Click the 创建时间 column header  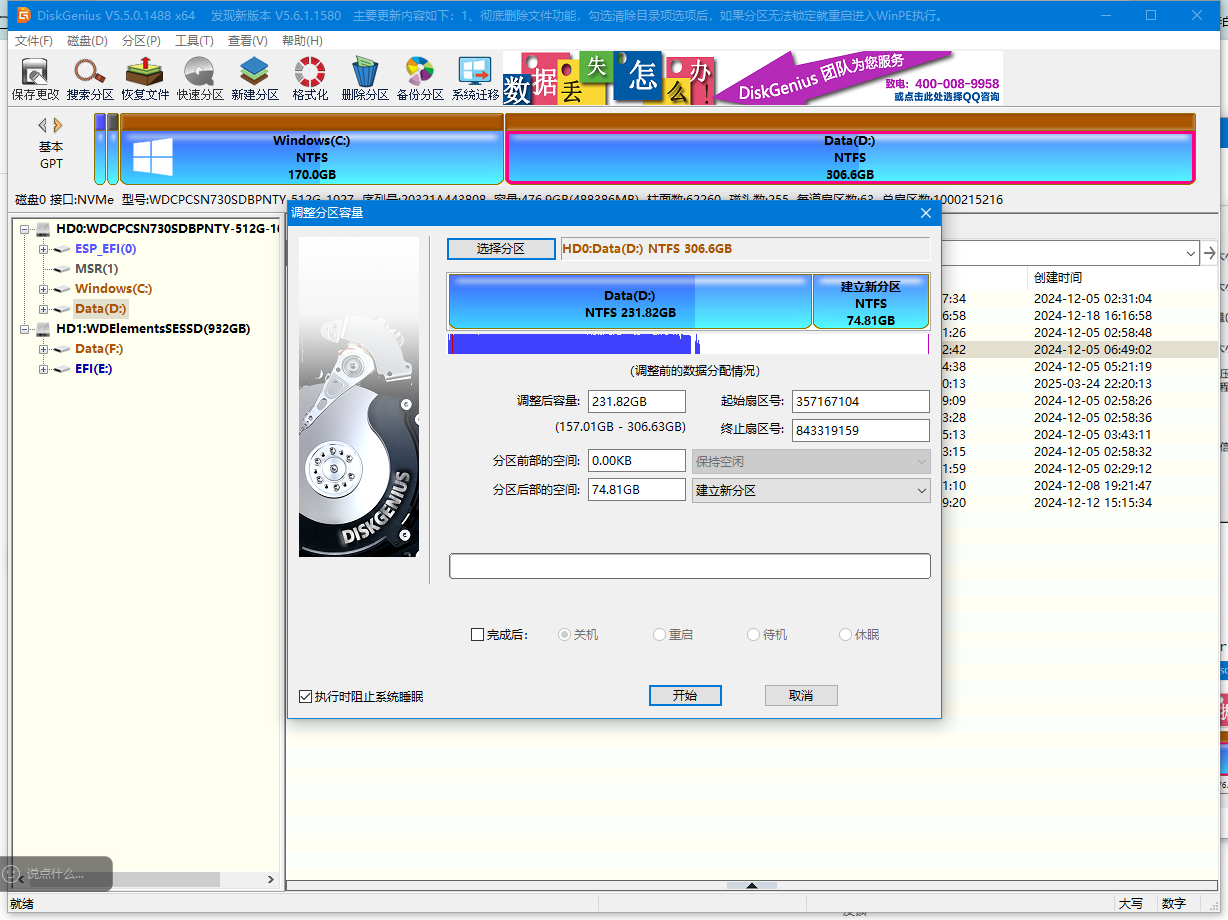[1058, 277]
